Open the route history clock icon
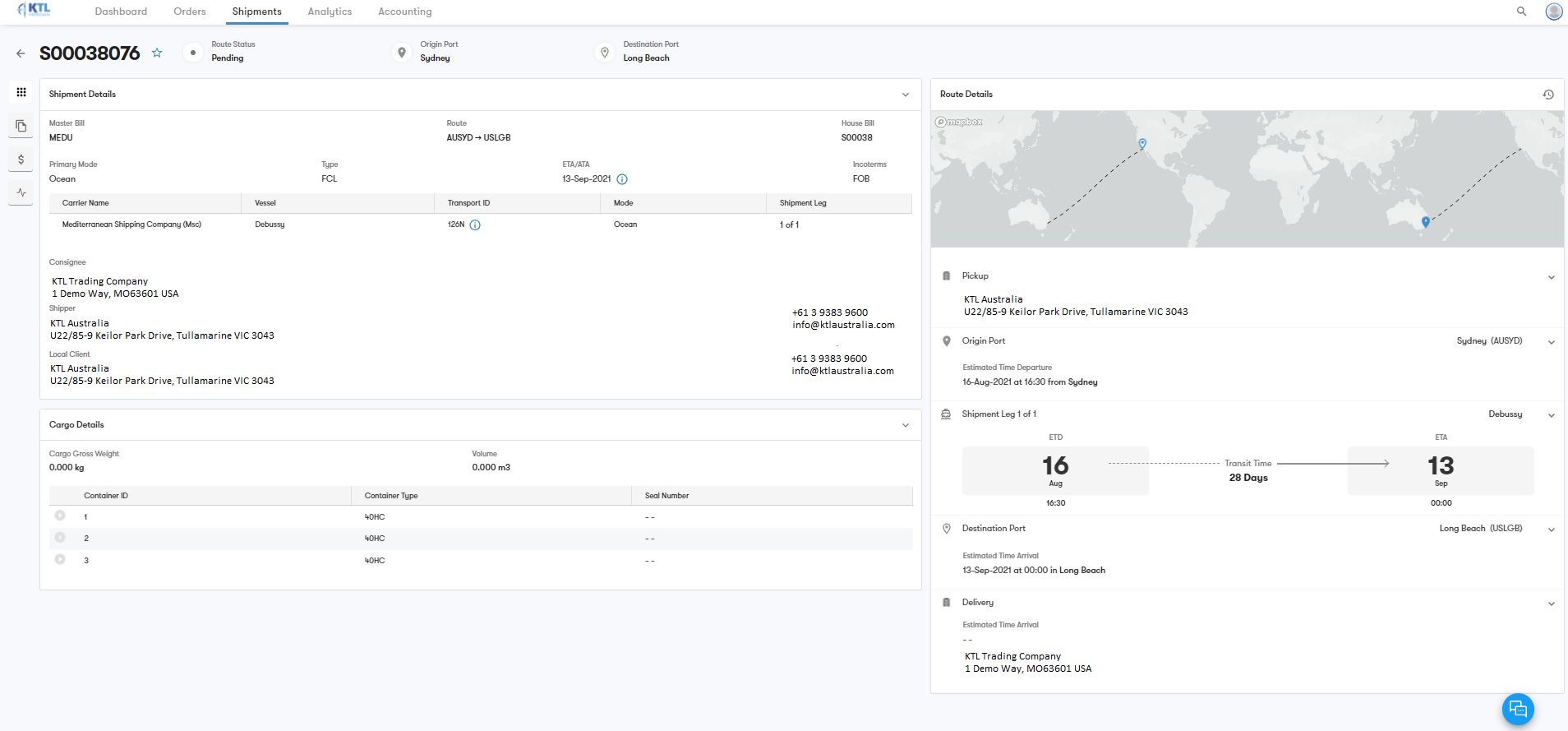Viewport: 1568px width, 731px height. [1547, 95]
